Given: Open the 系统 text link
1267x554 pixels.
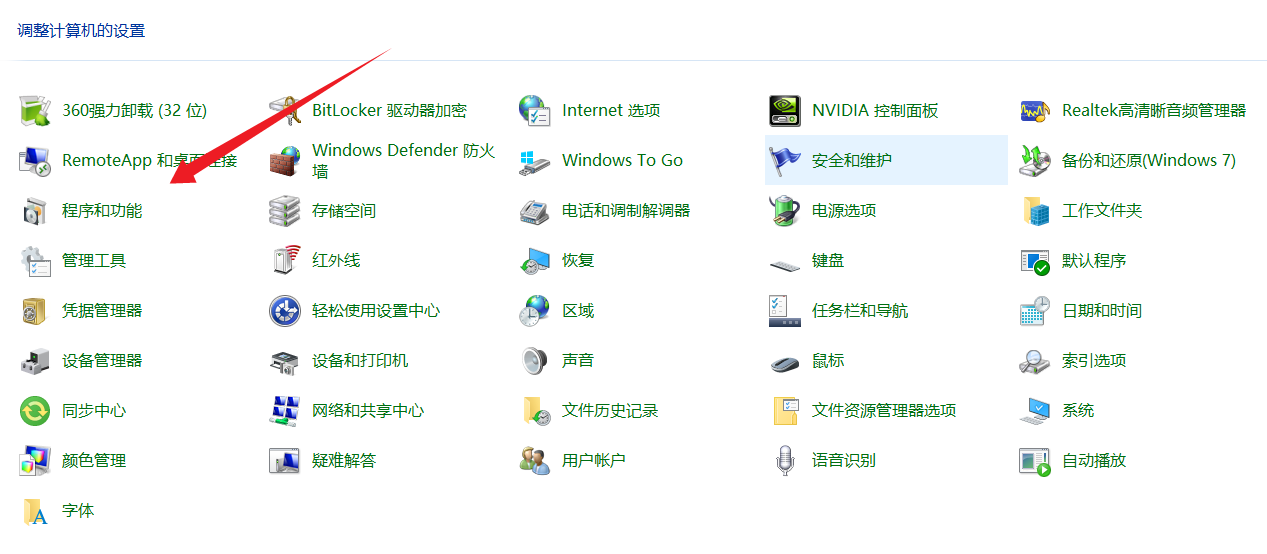Looking at the screenshot, I should point(1078,410).
